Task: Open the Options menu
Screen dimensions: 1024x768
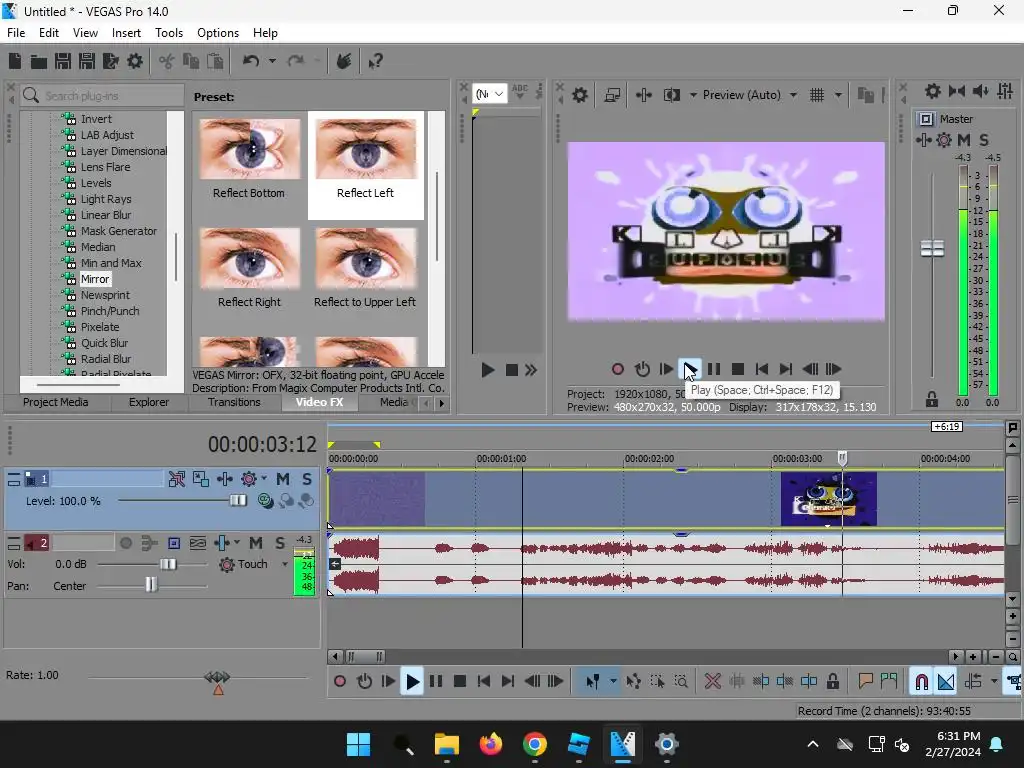Action: (217, 33)
